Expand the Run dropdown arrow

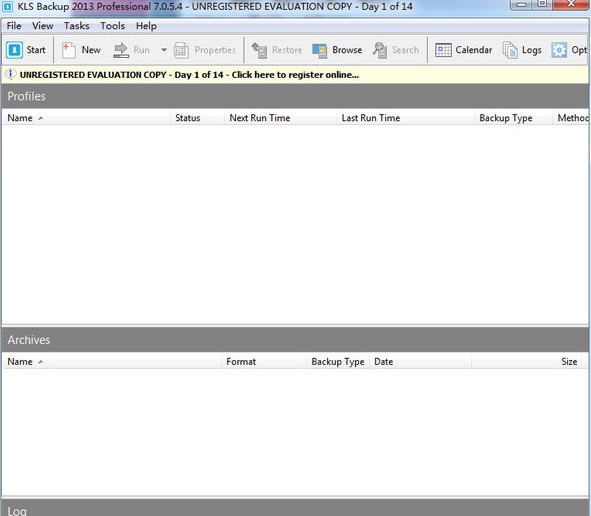click(x=164, y=50)
